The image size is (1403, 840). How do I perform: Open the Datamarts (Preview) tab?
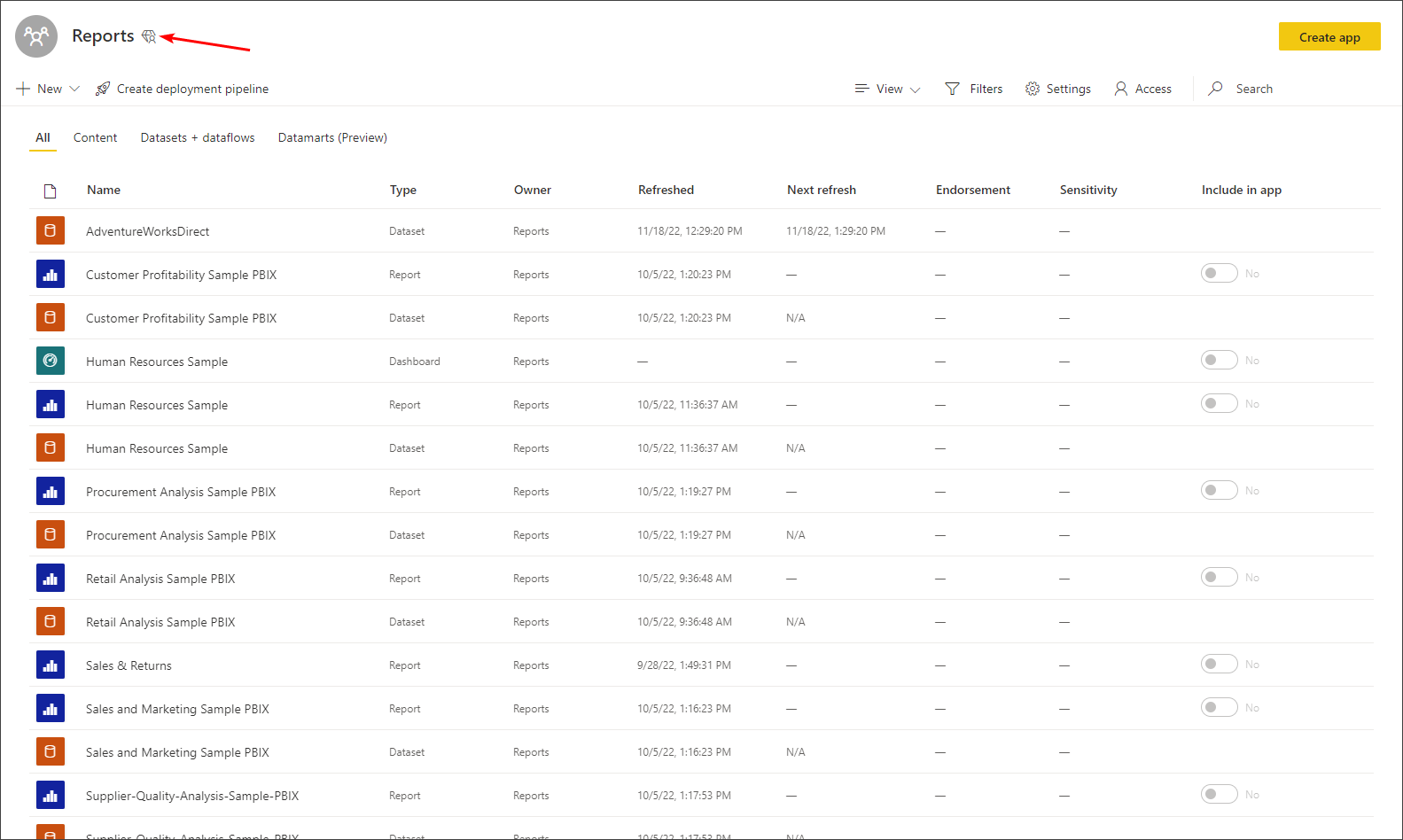pos(332,137)
